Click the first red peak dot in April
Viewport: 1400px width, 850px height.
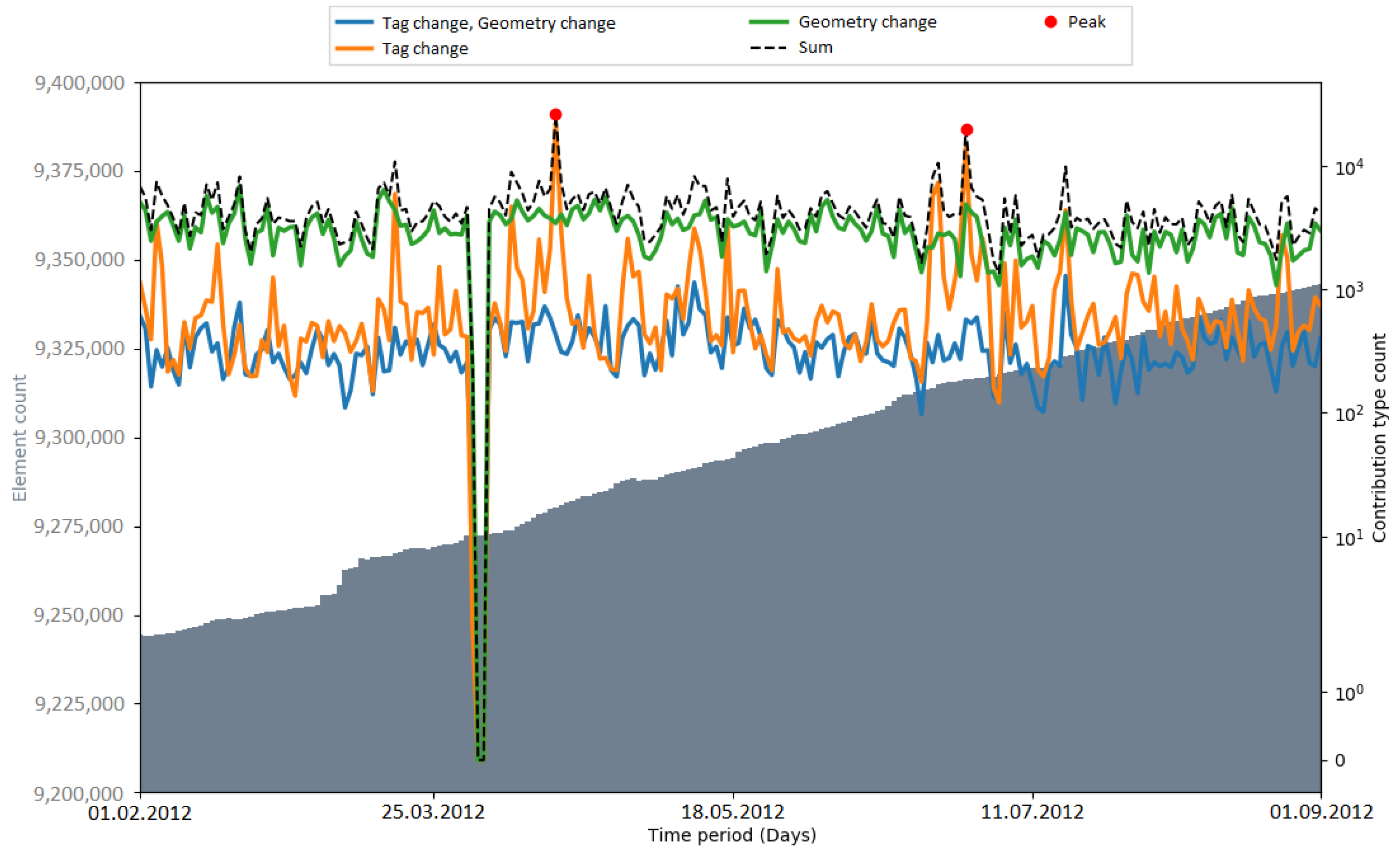click(x=556, y=115)
